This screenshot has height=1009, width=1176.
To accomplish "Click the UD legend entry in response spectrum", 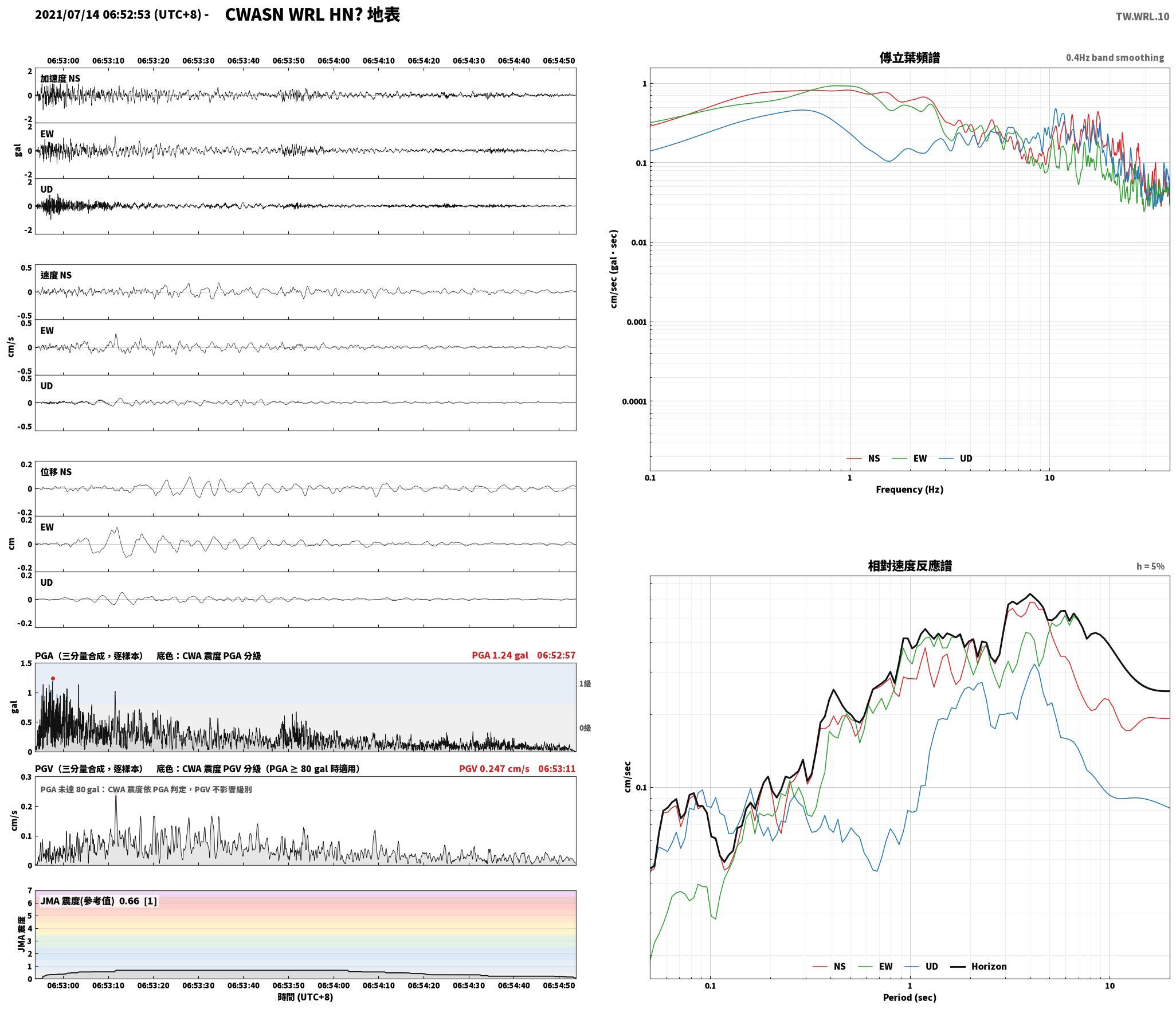I will 922,966.
